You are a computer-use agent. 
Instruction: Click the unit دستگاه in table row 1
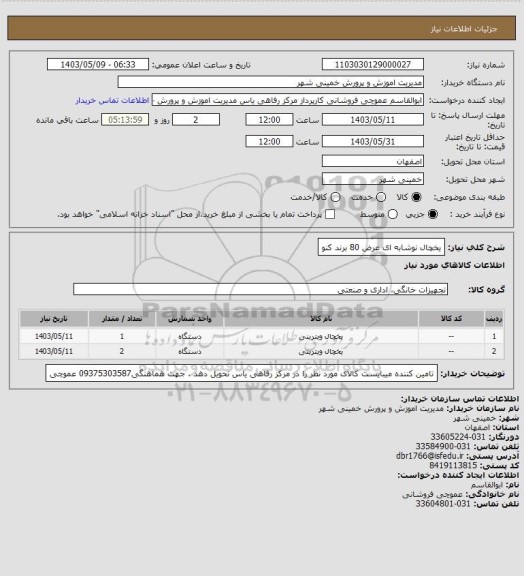pyautogui.click(x=190, y=336)
